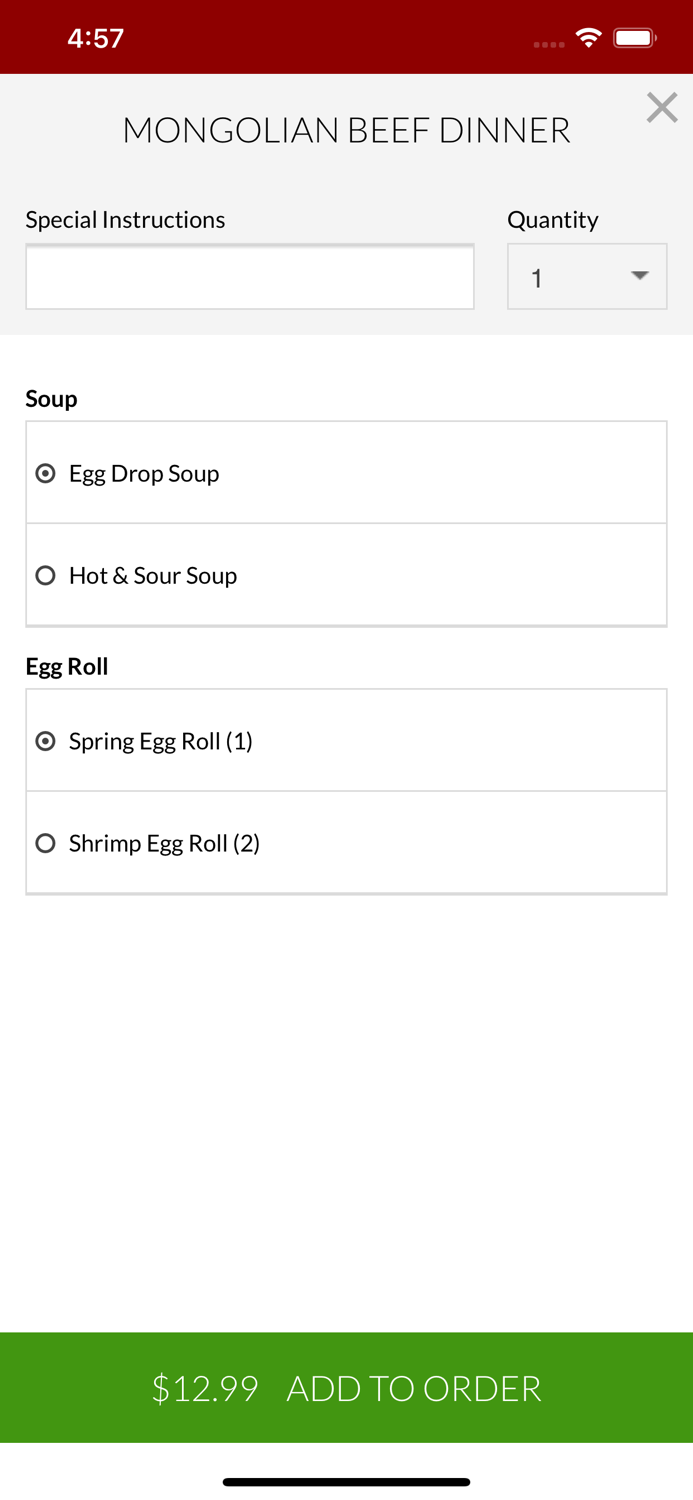The height and width of the screenshot is (1500, 693).
Task: Select Spring Egg Roll (1) radio button
Action: [46, 741]
